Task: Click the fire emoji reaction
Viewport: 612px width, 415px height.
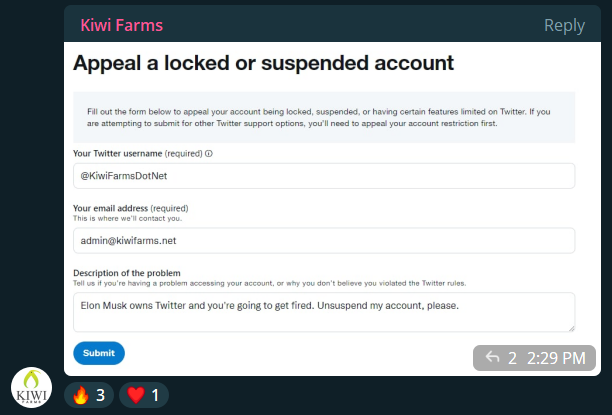Action: coord(81,395)
